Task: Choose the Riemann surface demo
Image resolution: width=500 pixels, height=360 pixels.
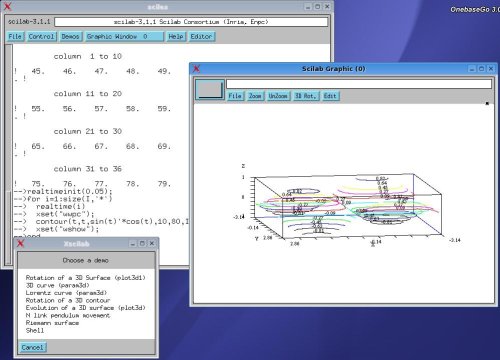Action: point(52,323)
